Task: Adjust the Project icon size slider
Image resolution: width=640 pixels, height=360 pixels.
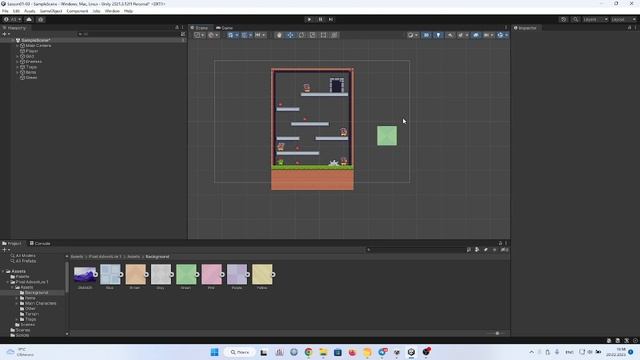Action: click(x=497, y=333)
